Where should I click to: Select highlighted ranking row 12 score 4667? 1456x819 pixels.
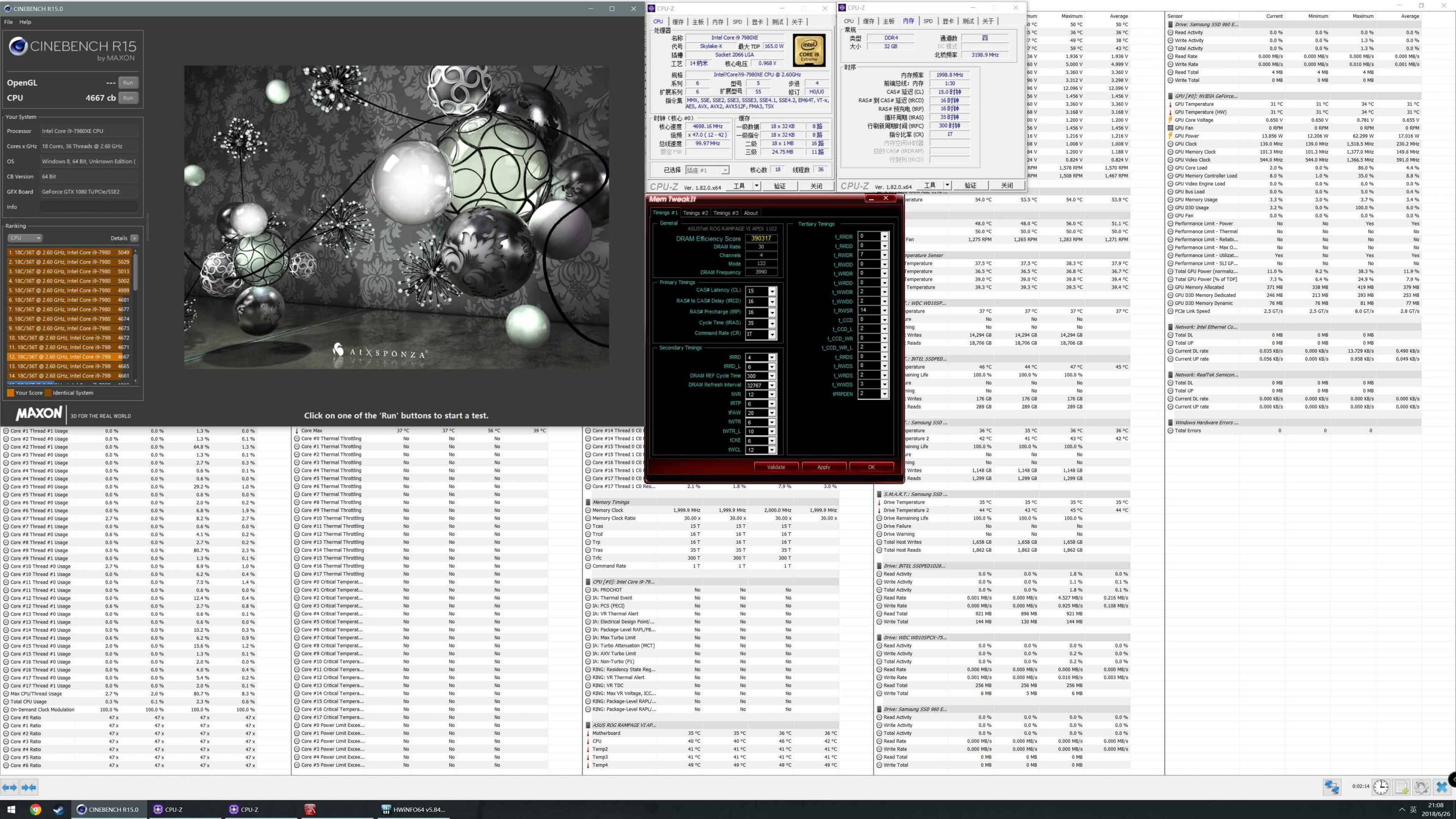(69, 357)
